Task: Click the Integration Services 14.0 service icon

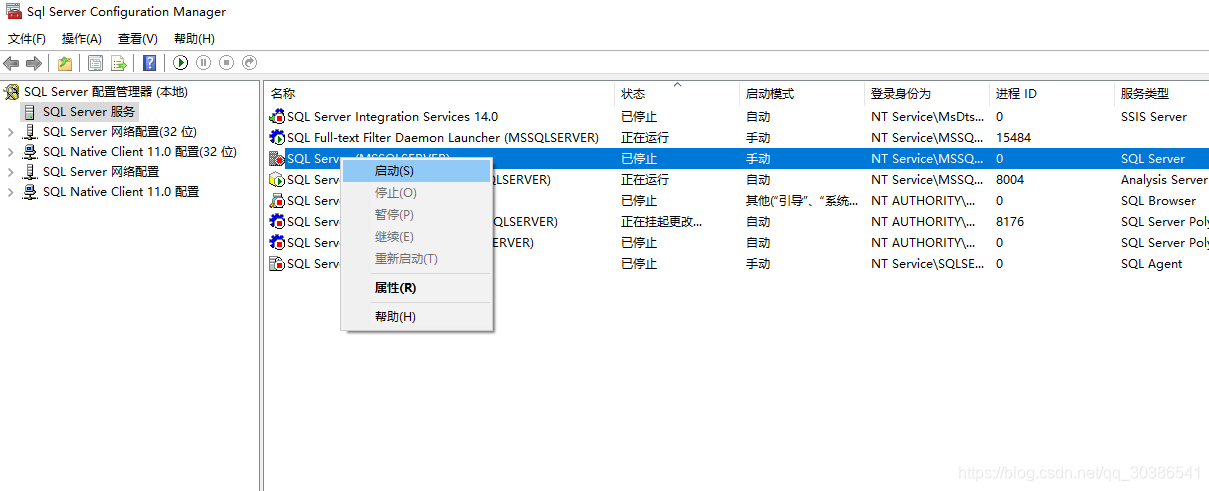Action: tap(277, 117)
